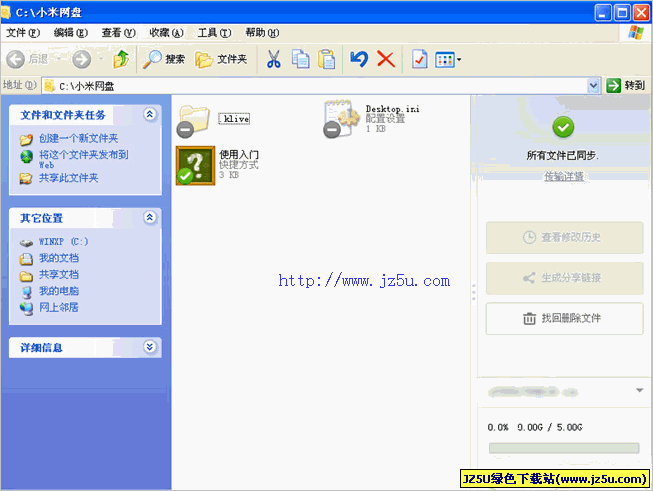
Task: Click the Cut scissors icon
Action: click(x=274, y=59)
